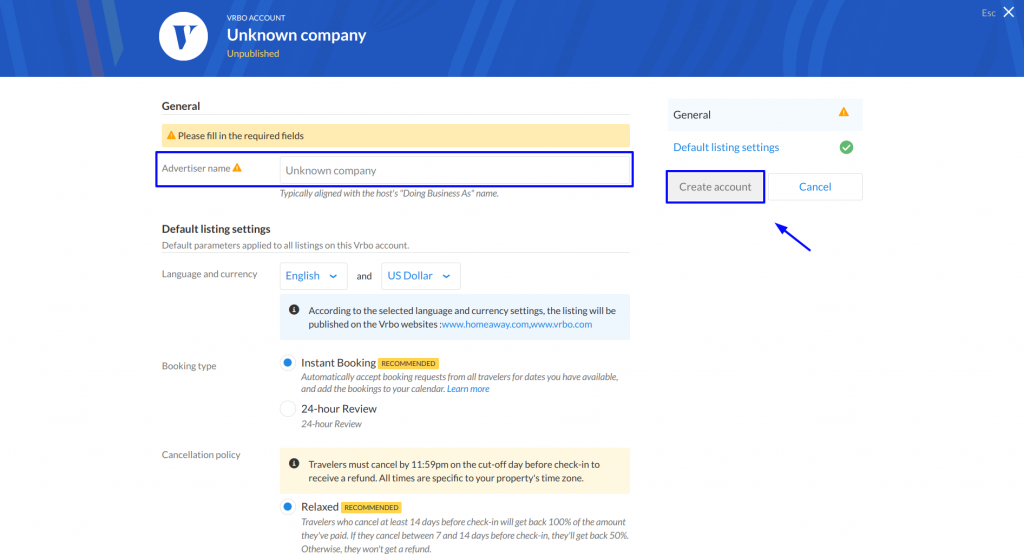Focus the Advertiser name text field
The width and height of the screenshot is (1024, 555).
pyautogui.click(x=455, y=170)
